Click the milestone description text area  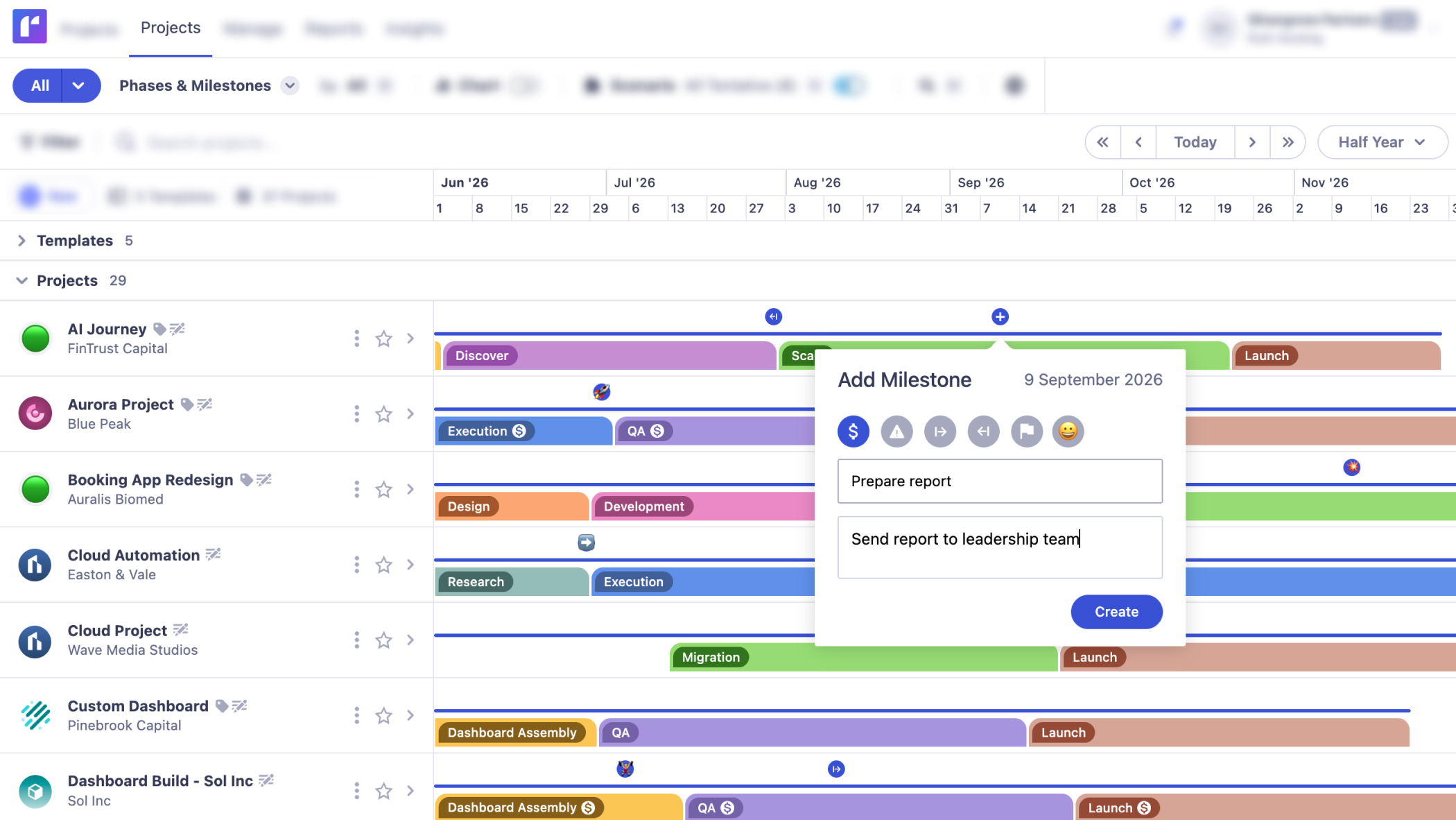click(1000, 547)
